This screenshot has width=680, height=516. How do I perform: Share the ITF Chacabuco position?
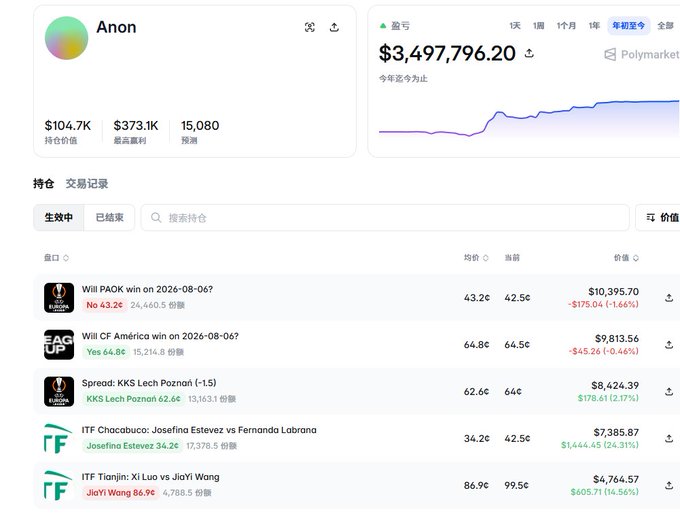[669, 438]
